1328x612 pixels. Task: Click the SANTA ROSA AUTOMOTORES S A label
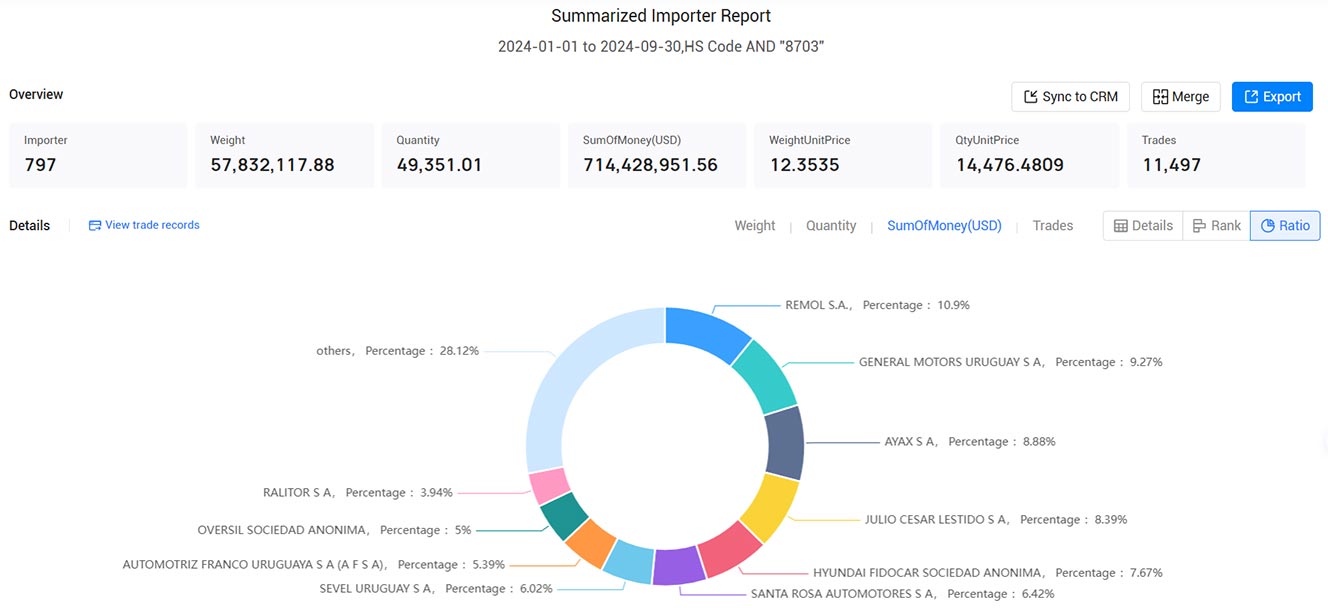click(x=903, y=594)
